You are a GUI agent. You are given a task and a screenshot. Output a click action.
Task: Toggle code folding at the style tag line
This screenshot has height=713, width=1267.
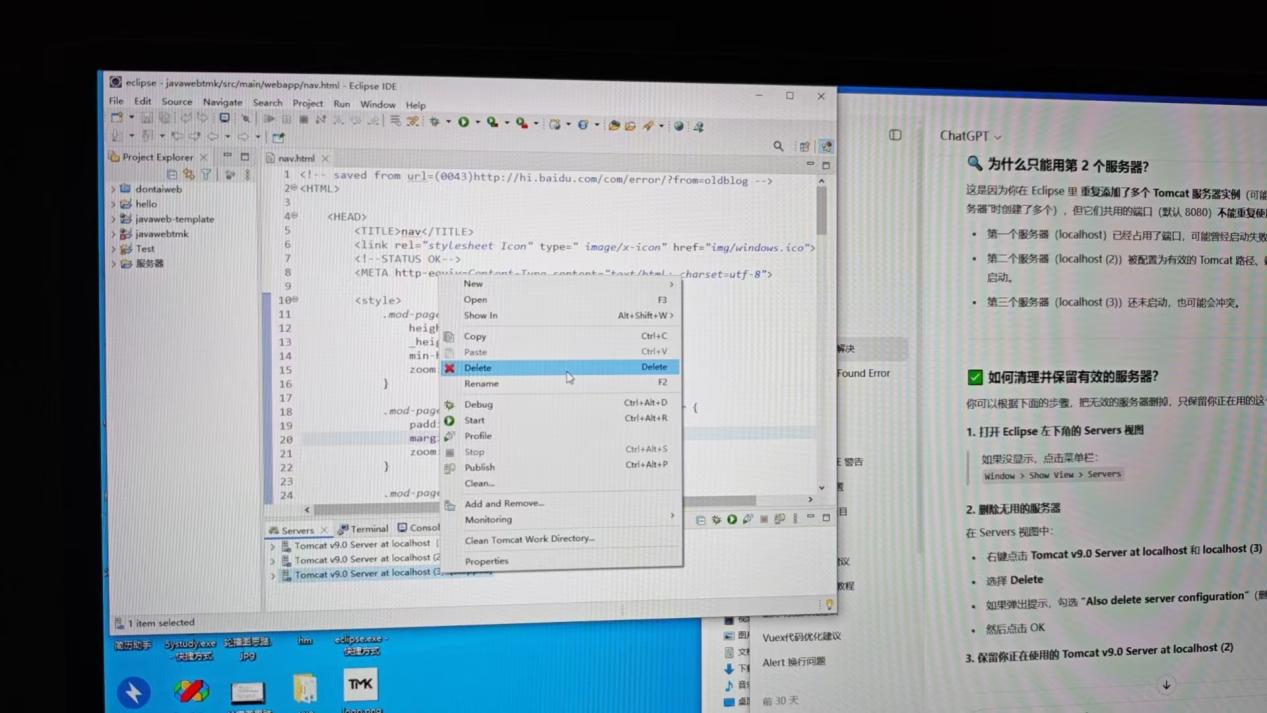295,300
